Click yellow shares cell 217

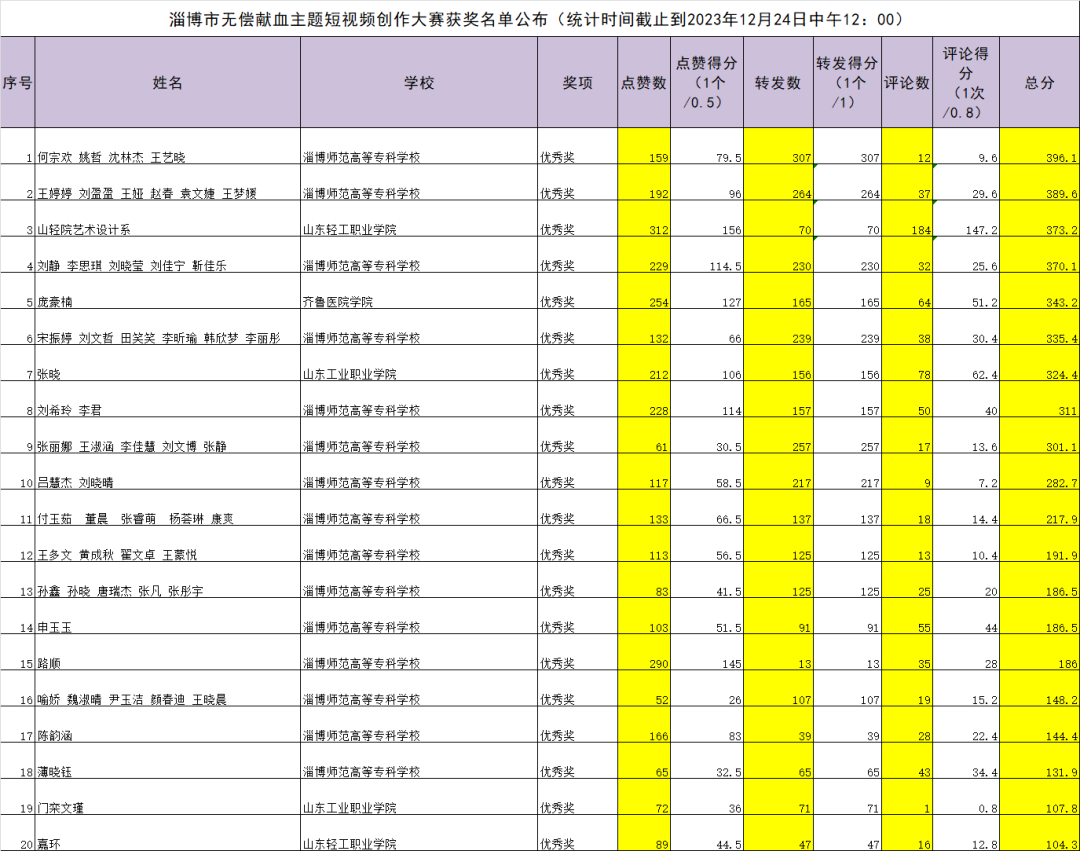tap(778, 472)
